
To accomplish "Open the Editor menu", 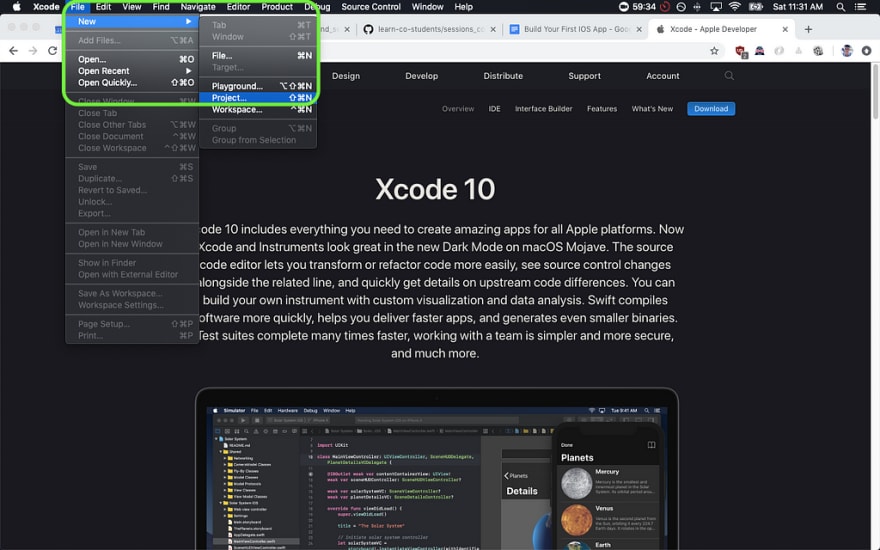I will (x=239, y=7).
